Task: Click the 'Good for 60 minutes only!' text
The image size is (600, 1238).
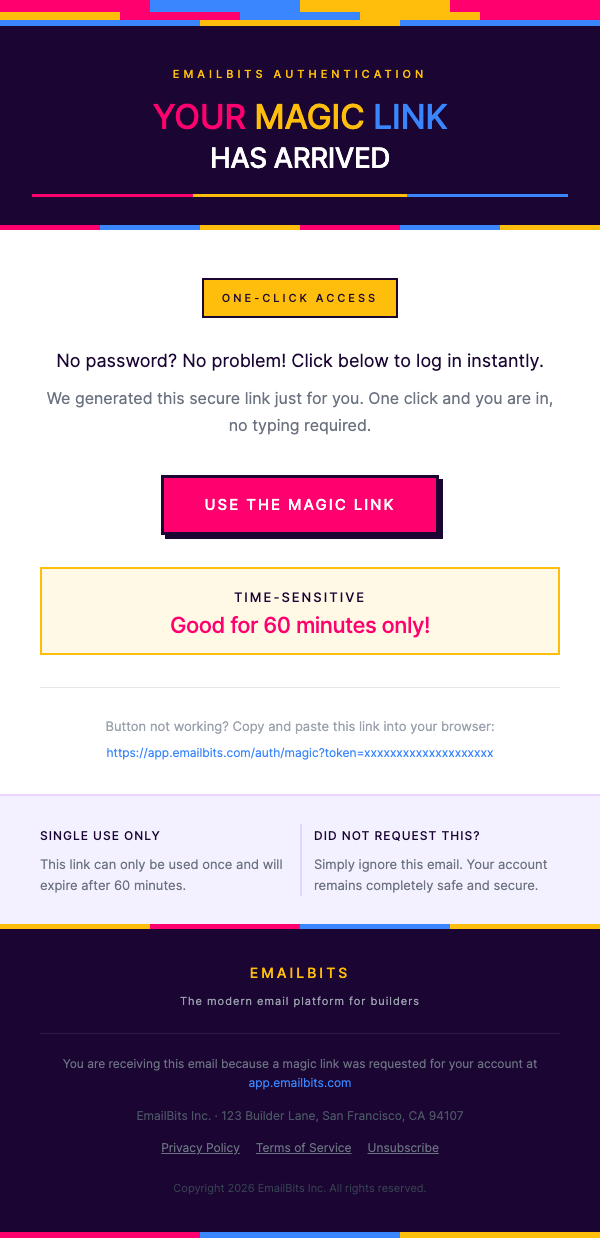Action: pos(300,626)
